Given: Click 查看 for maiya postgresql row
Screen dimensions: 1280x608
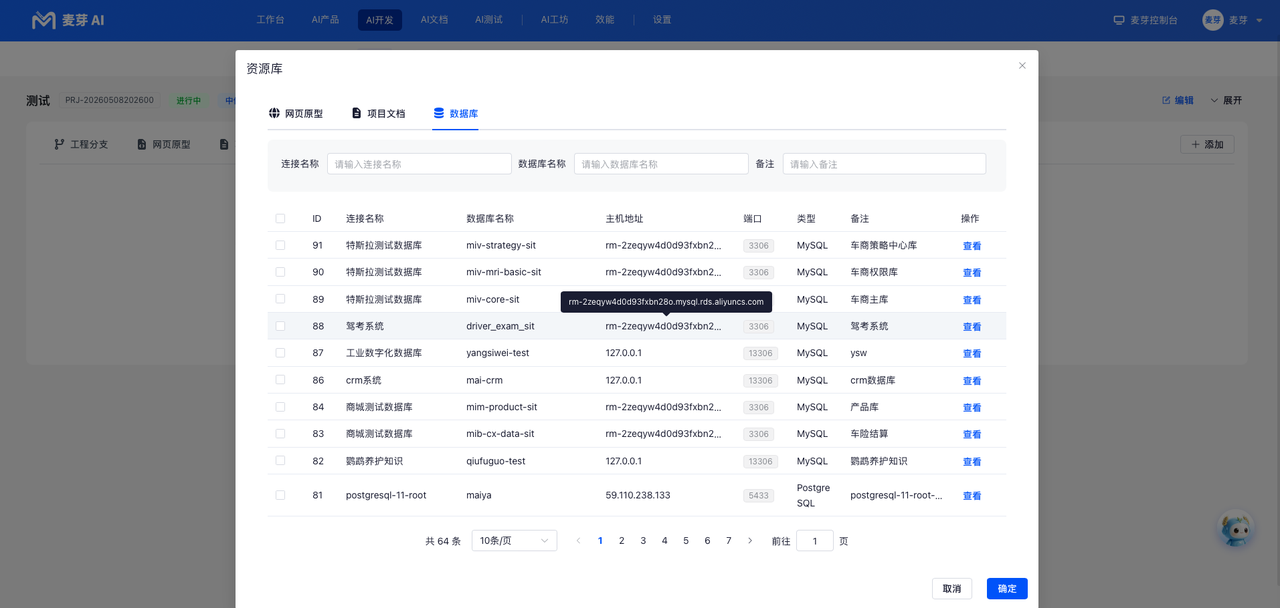Looking at the screenshot, I should click(x=972, y=496).
